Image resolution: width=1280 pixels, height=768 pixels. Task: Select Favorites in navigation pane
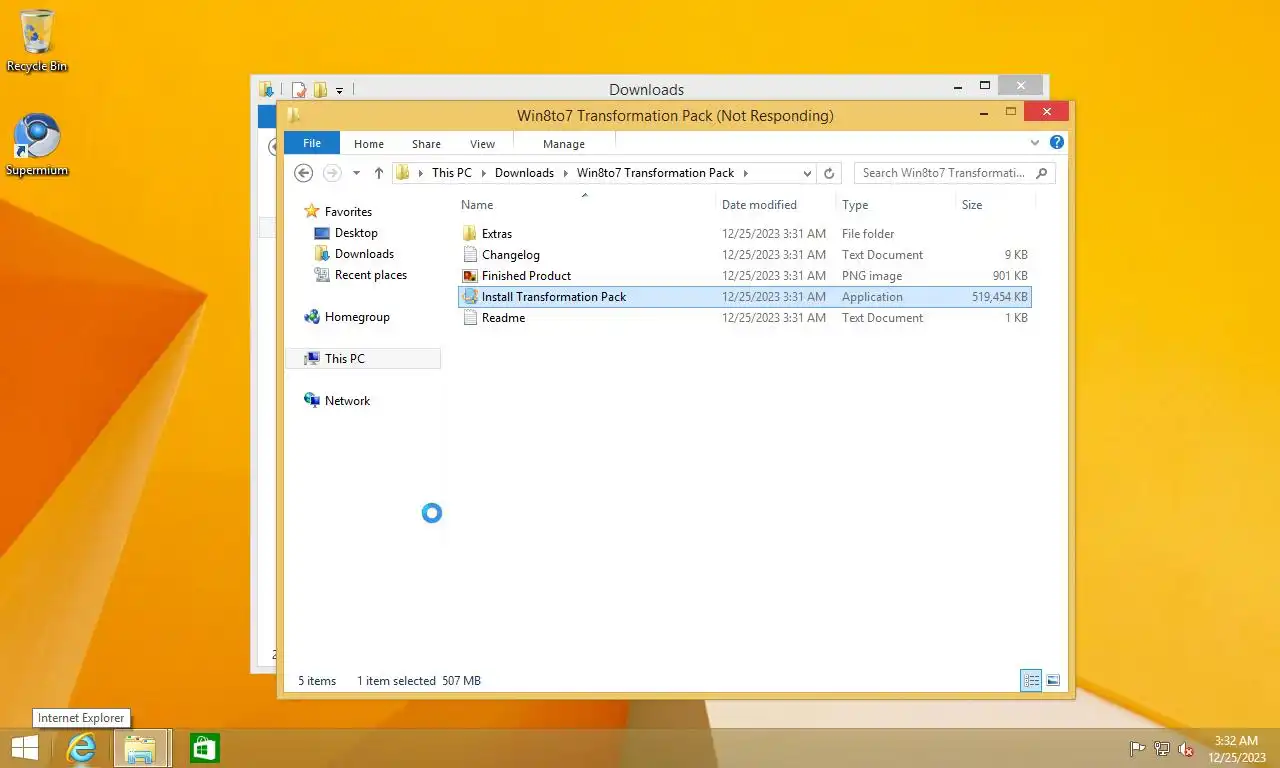click(x=348, y=212)
